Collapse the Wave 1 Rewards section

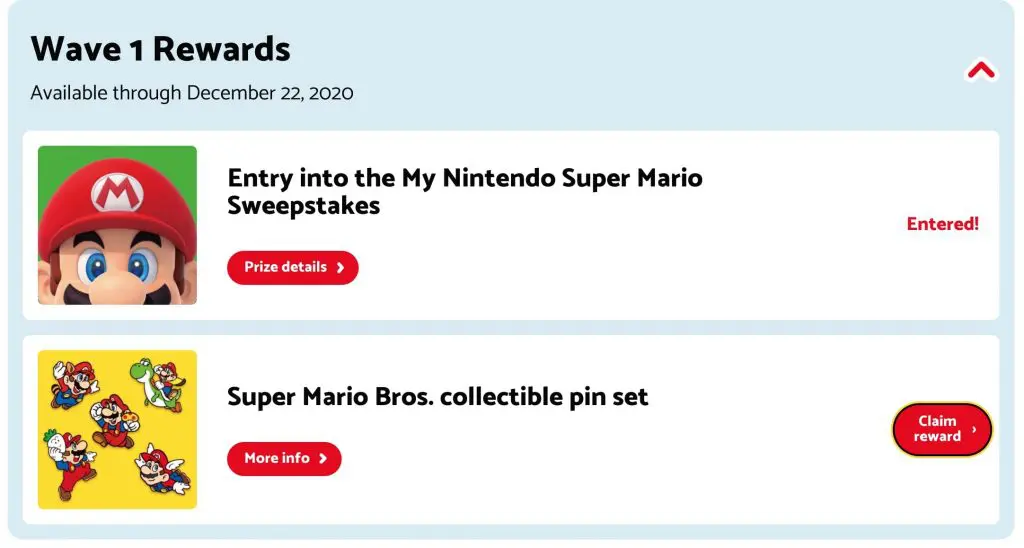[981, 70]
